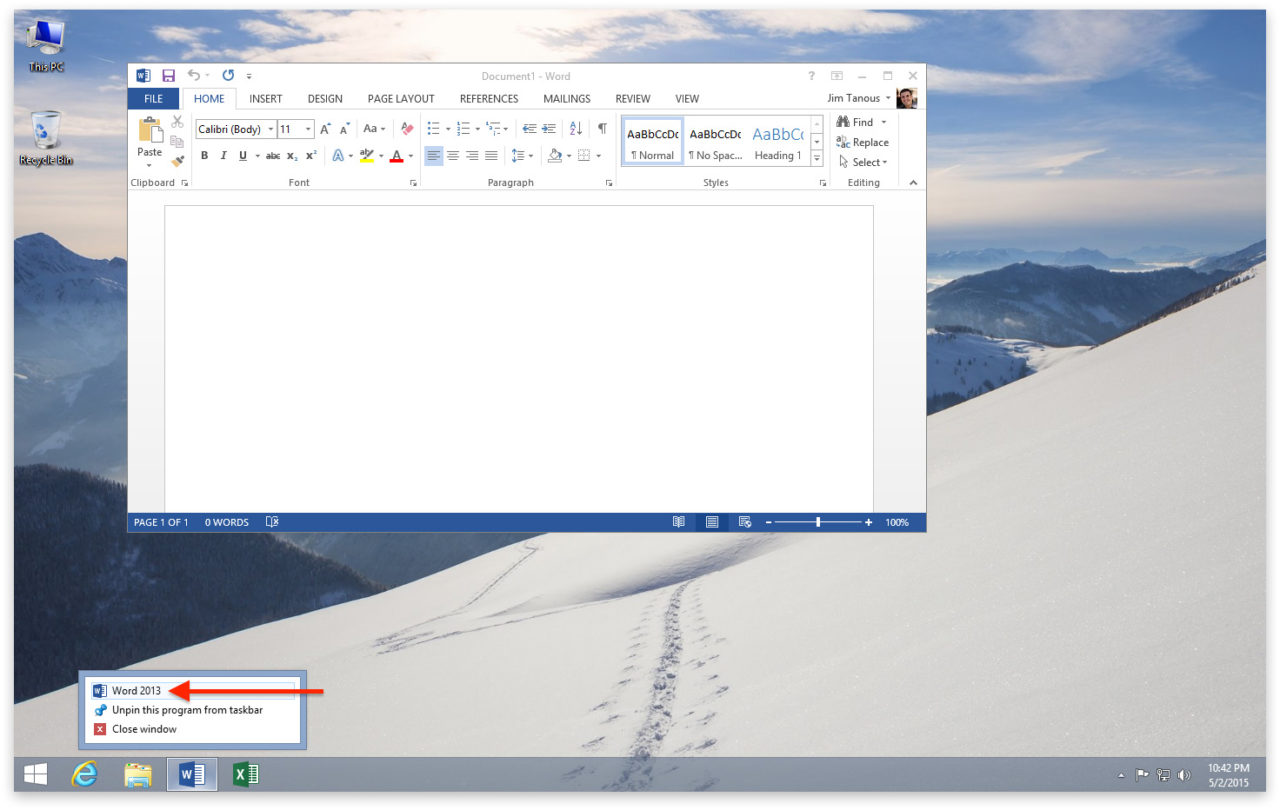The width and height of the screenshot is (1280, 810).
Task: Select Word 2013 from the jump list
Action: [136, 690]
